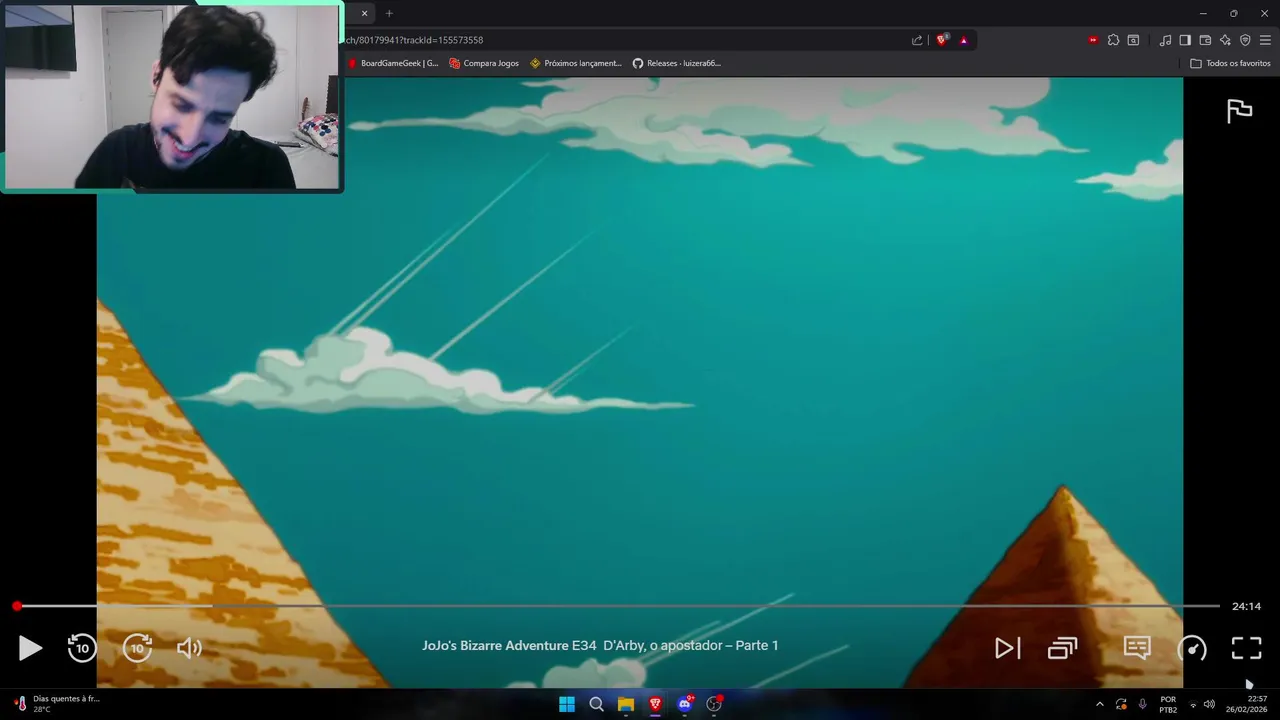Viewport: 1280px width, 720px height.
Task: Click the red playback progress scrubber
Action: (x=17, y=606)
